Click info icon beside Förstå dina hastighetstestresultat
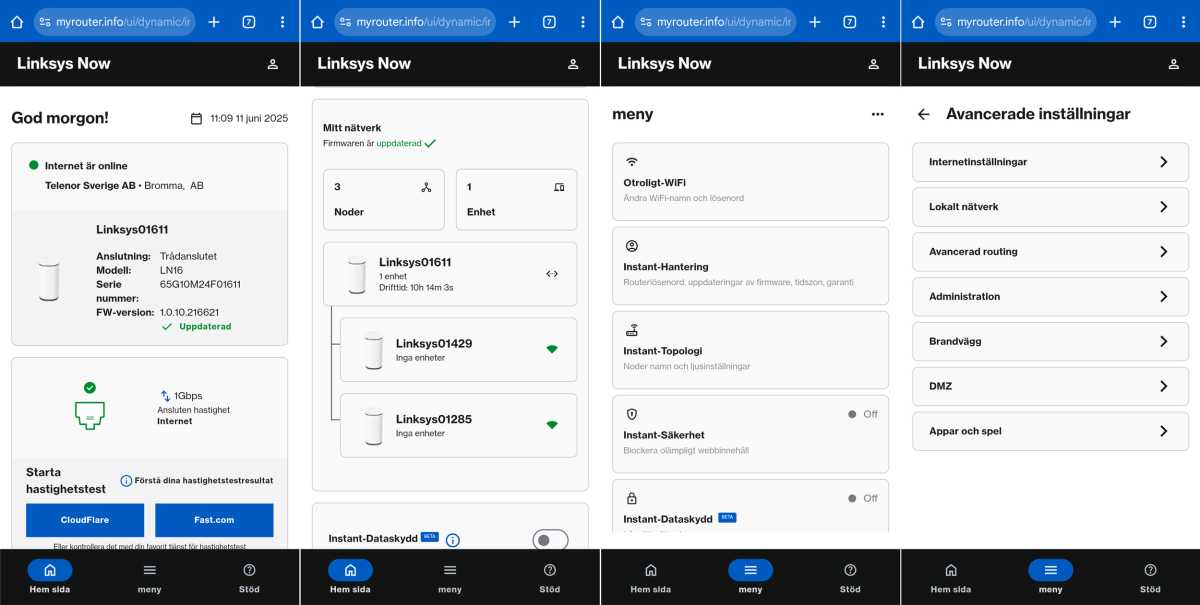 point(126,481)
